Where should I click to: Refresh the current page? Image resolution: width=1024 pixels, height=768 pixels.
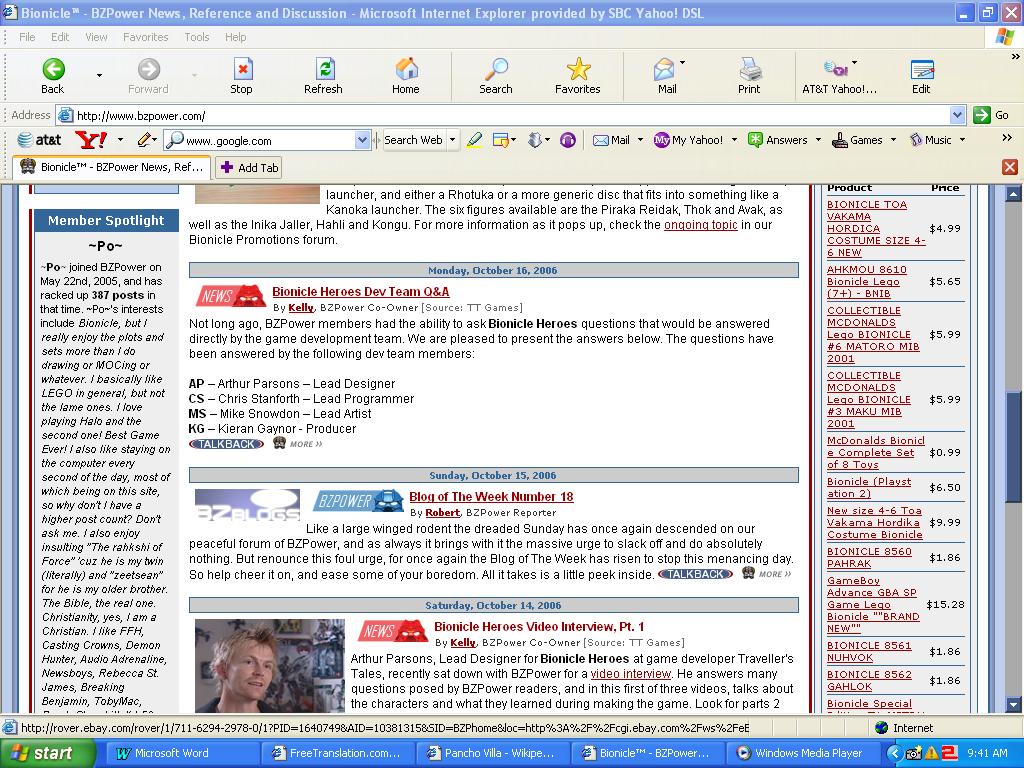[323, 76]
